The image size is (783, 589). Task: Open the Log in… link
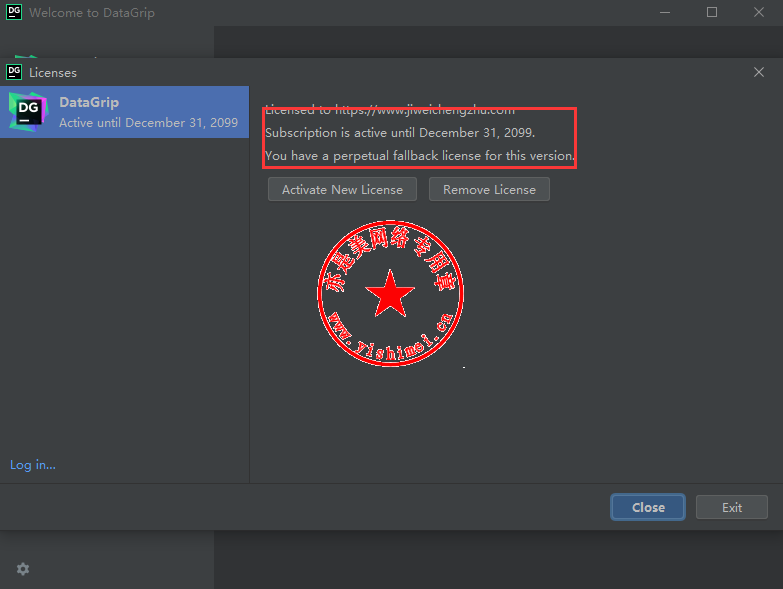pyautogui.click(x=33, y=465)
